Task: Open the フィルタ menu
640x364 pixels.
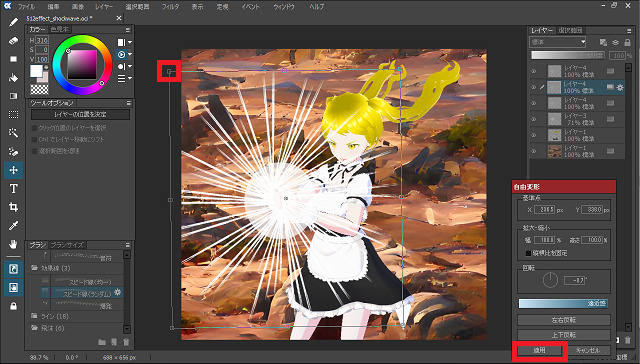Action: 170,7
